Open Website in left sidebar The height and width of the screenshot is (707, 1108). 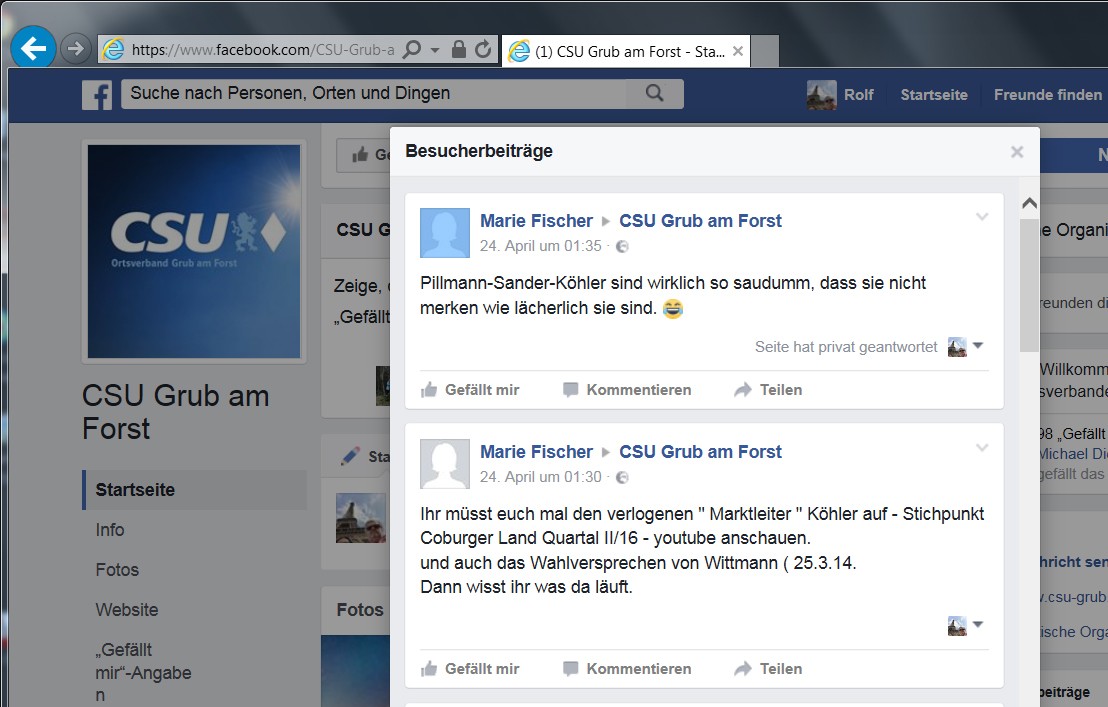coord(127,610)
